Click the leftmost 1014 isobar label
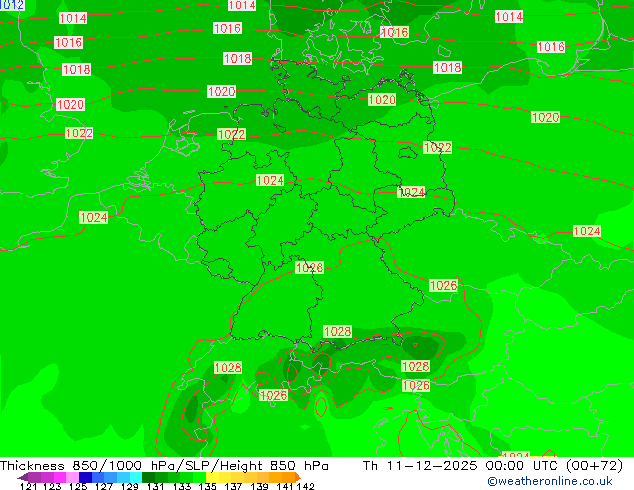Screen dimensions: 634x490 (73, 18)
